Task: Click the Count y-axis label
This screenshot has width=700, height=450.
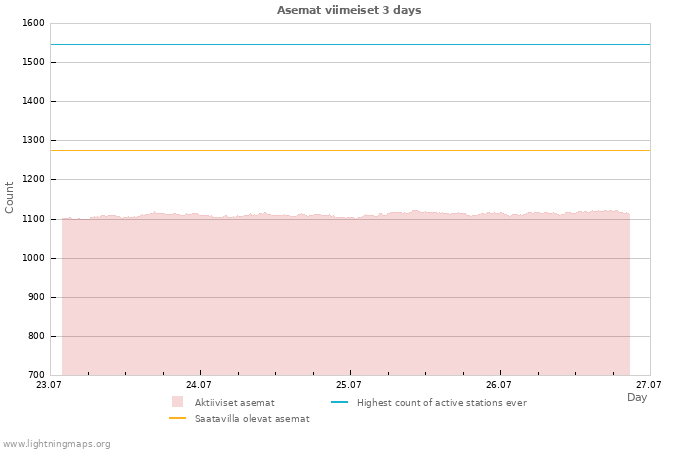Action: click(9, 198)
